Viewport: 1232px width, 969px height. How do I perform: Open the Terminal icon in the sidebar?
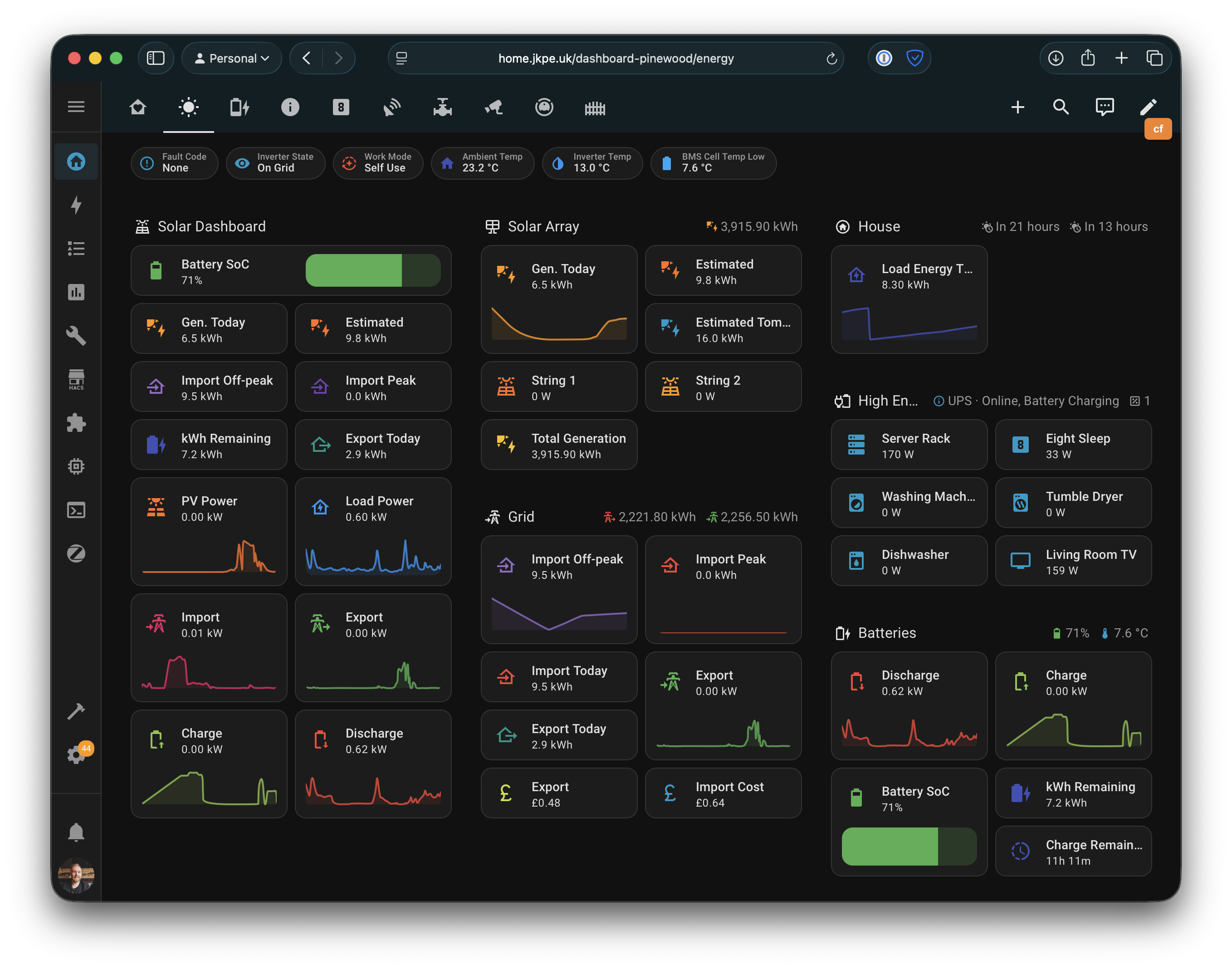77,510
